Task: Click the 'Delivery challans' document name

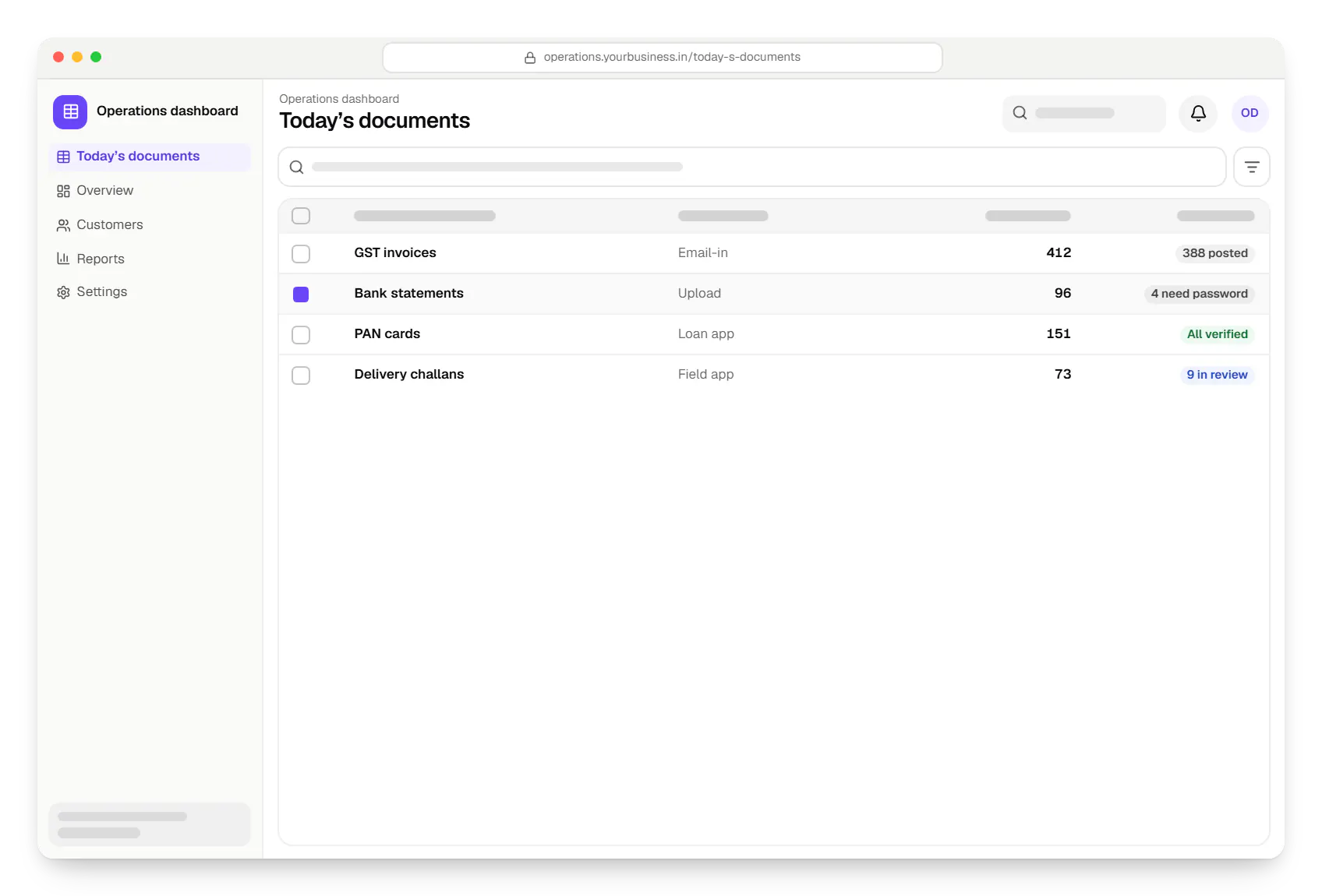Action: click(409, 374)
